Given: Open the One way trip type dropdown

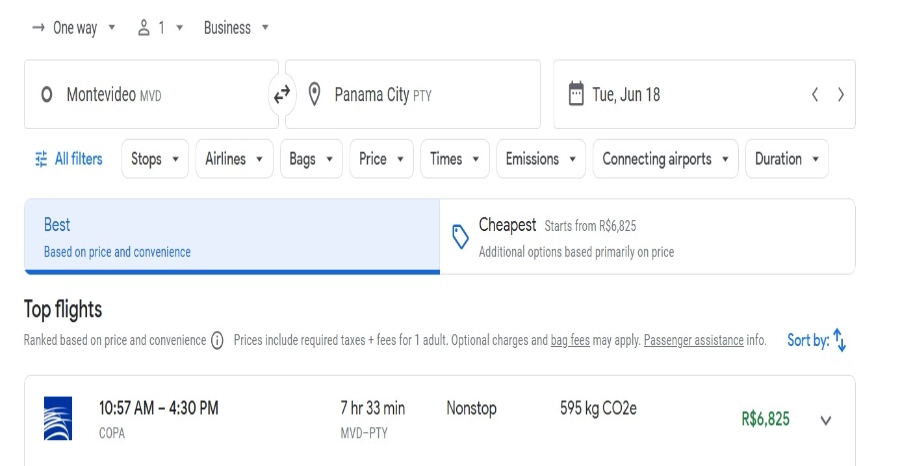Looking at the screenshot, I should [x=75, y=28].
